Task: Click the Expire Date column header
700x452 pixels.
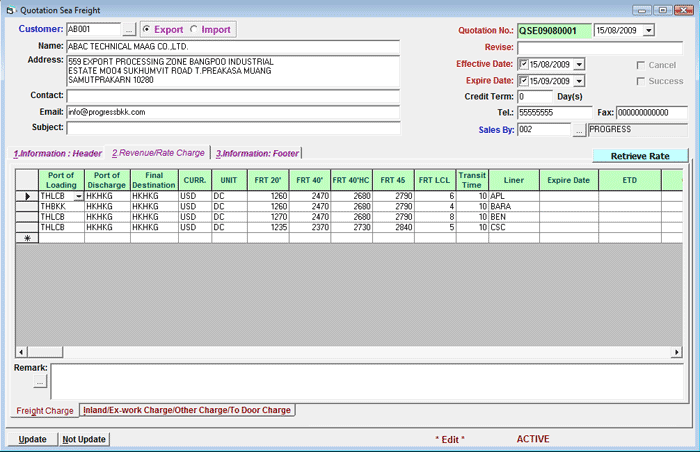Action: pyautogui.click(x=569, y=180)
